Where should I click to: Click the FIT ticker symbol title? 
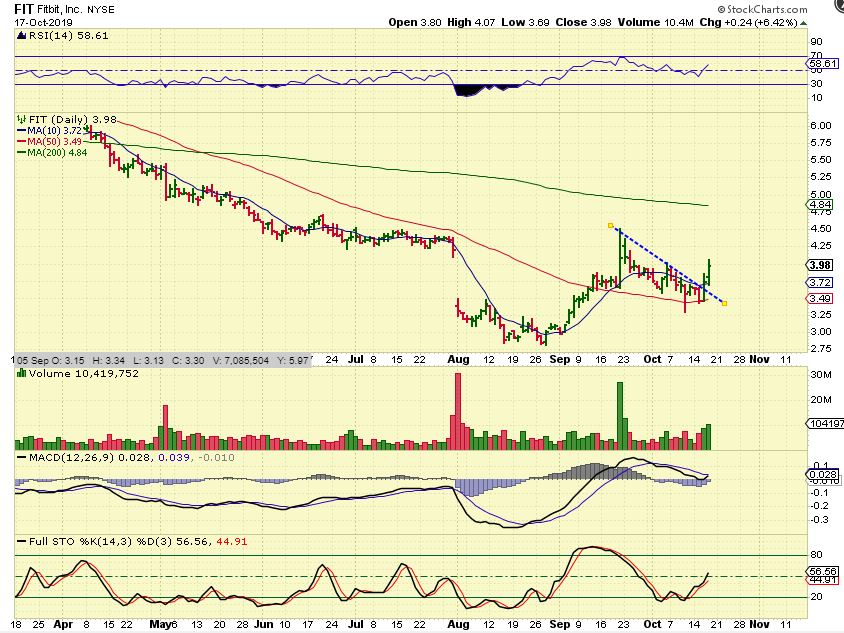pos(24,9)
